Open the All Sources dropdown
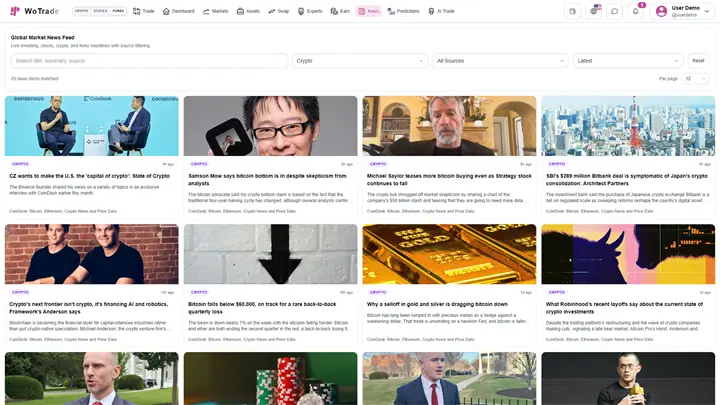Image resolution: width=720 pixels, height=405 pixels. click(x=500, y=61)
